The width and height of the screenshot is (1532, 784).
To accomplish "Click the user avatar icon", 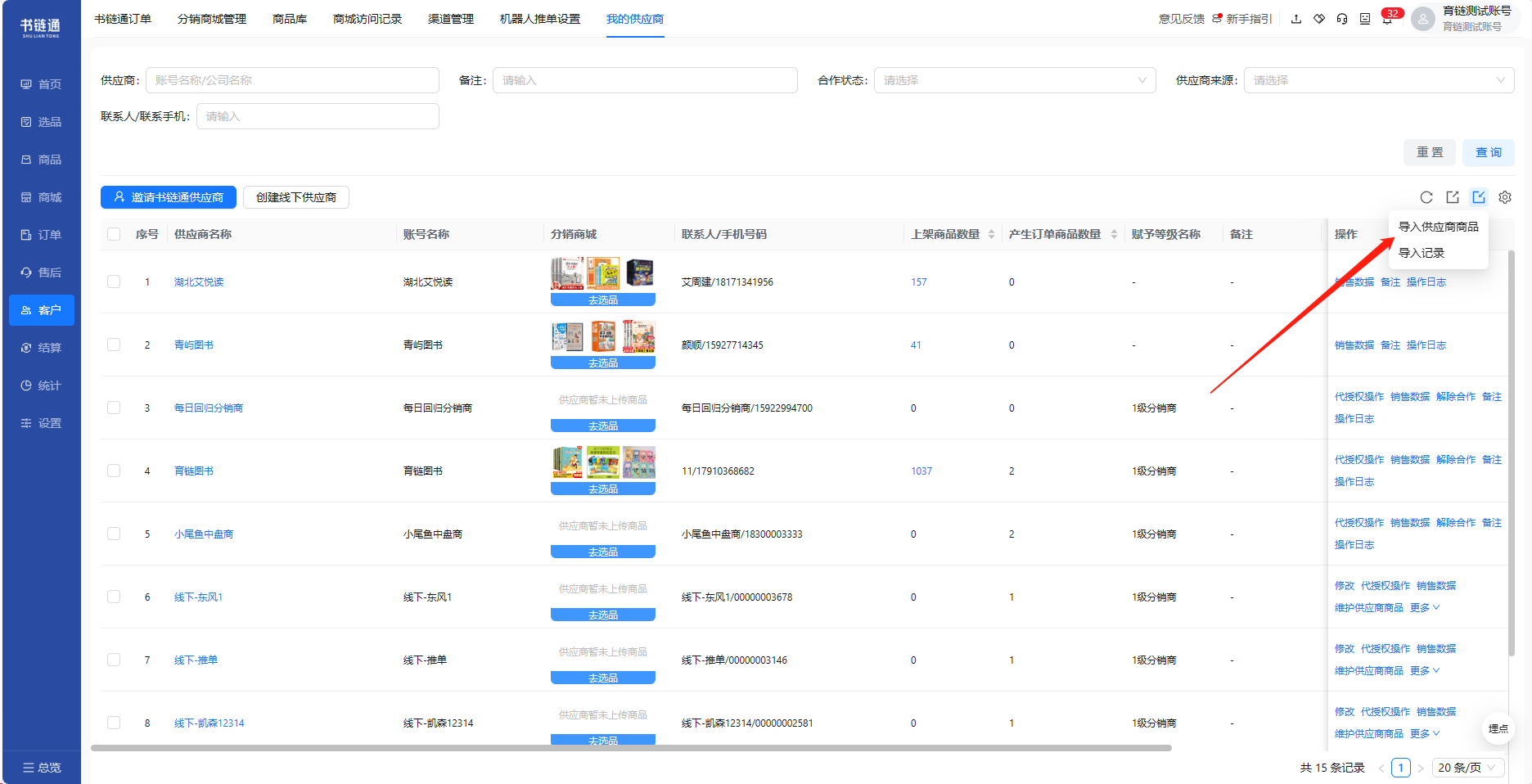I will point(1423,19).
